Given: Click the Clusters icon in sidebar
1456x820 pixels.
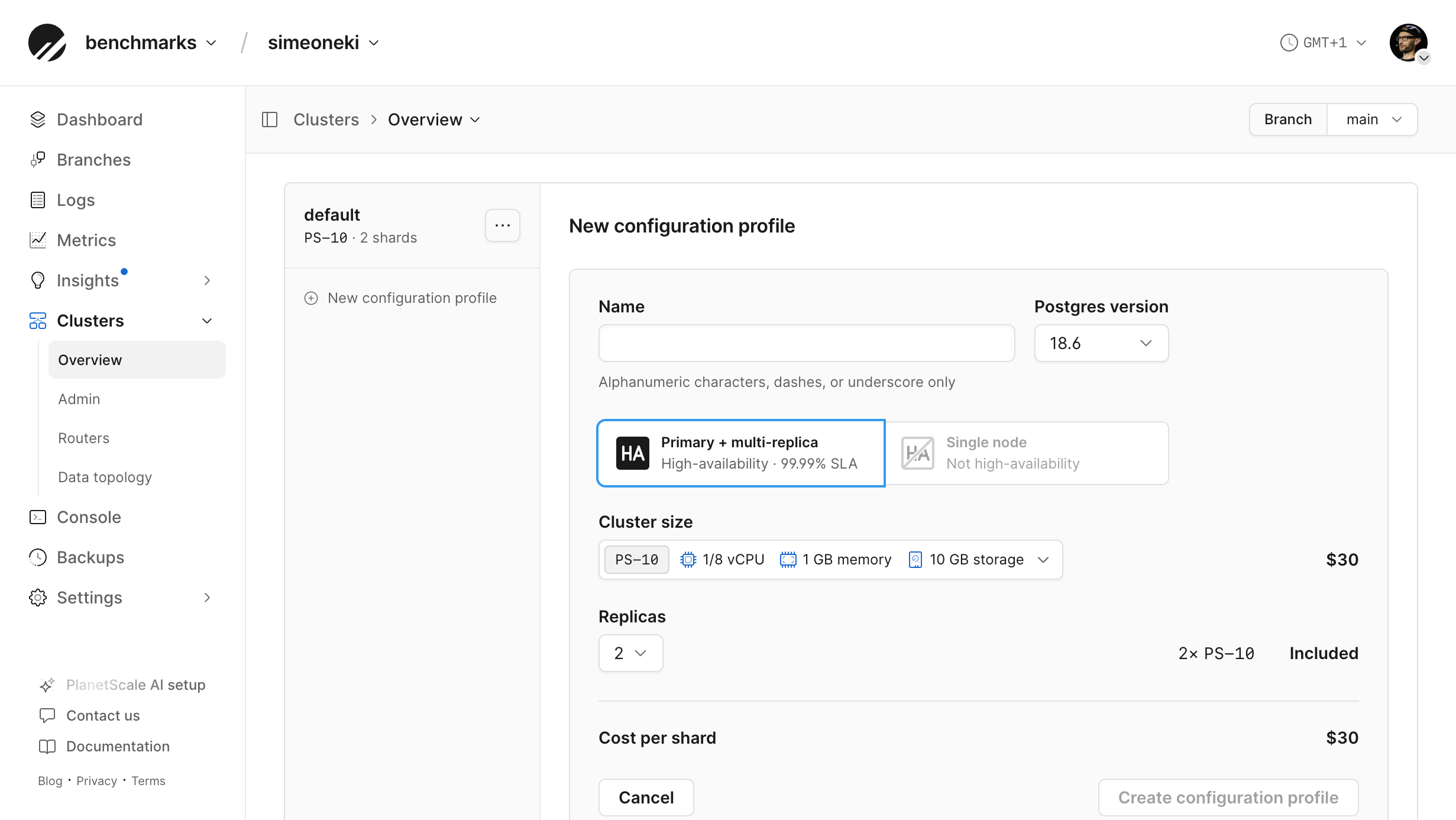Looking at the screenshot, I should 38,321.
